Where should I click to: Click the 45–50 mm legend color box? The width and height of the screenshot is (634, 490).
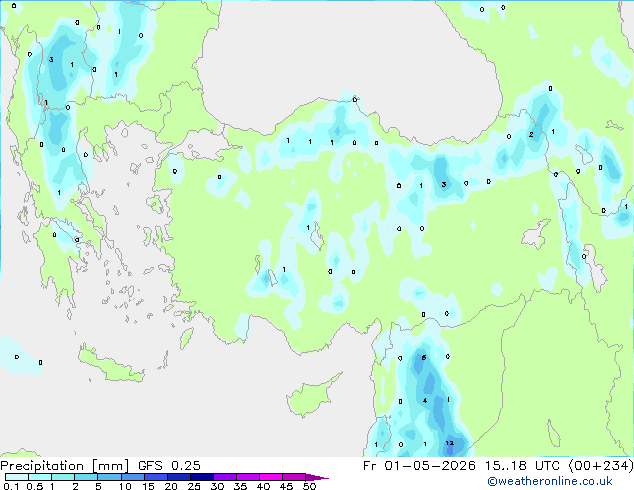click(294, 477)
